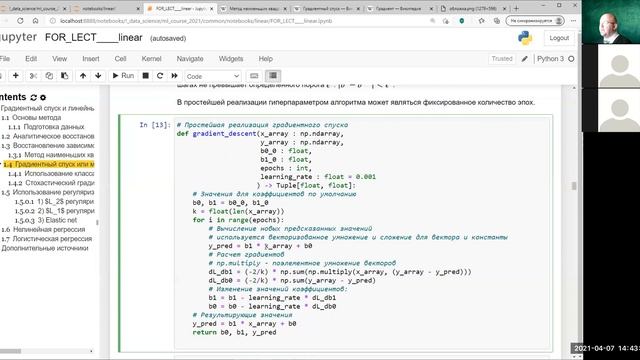Go to section 1.4.1 Использование классов
Image resolution: width=640 pixels, height=360 pixels.
51,173
